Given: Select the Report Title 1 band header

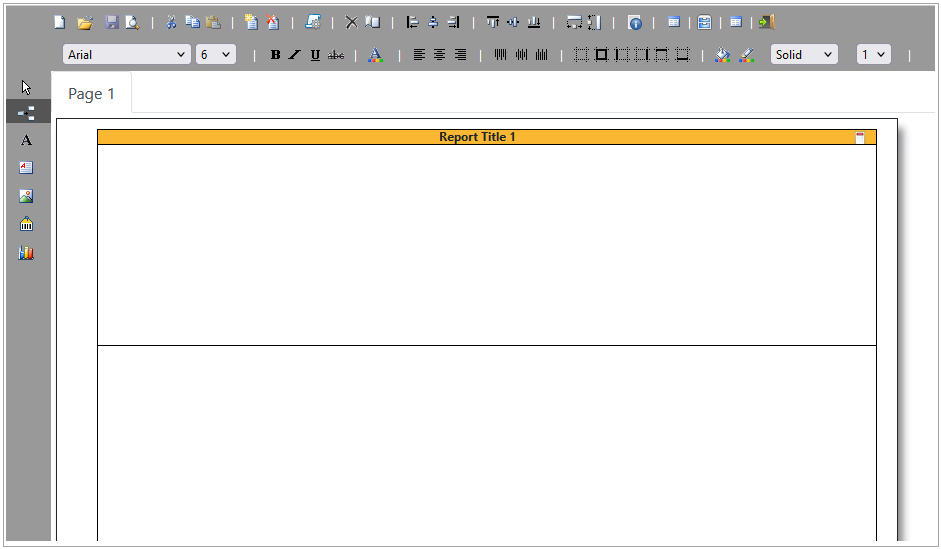Looking at the screenshot, I should (x=487, y=137).
